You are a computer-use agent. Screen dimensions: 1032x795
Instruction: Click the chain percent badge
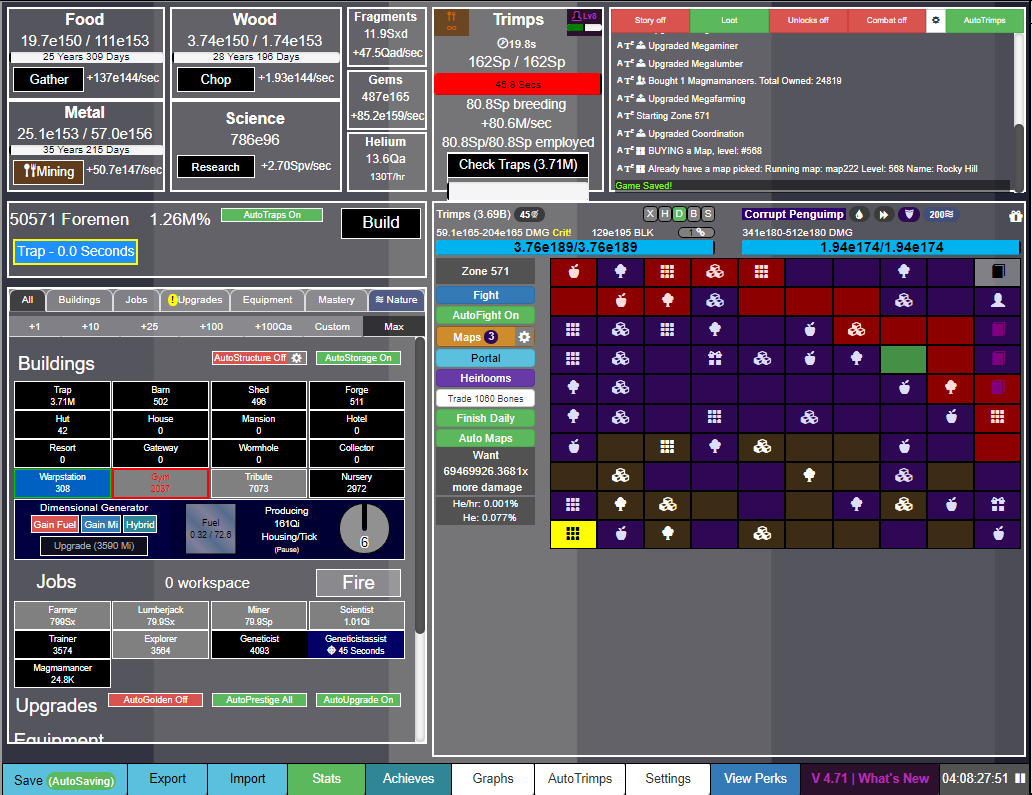(x=696, y=232)
